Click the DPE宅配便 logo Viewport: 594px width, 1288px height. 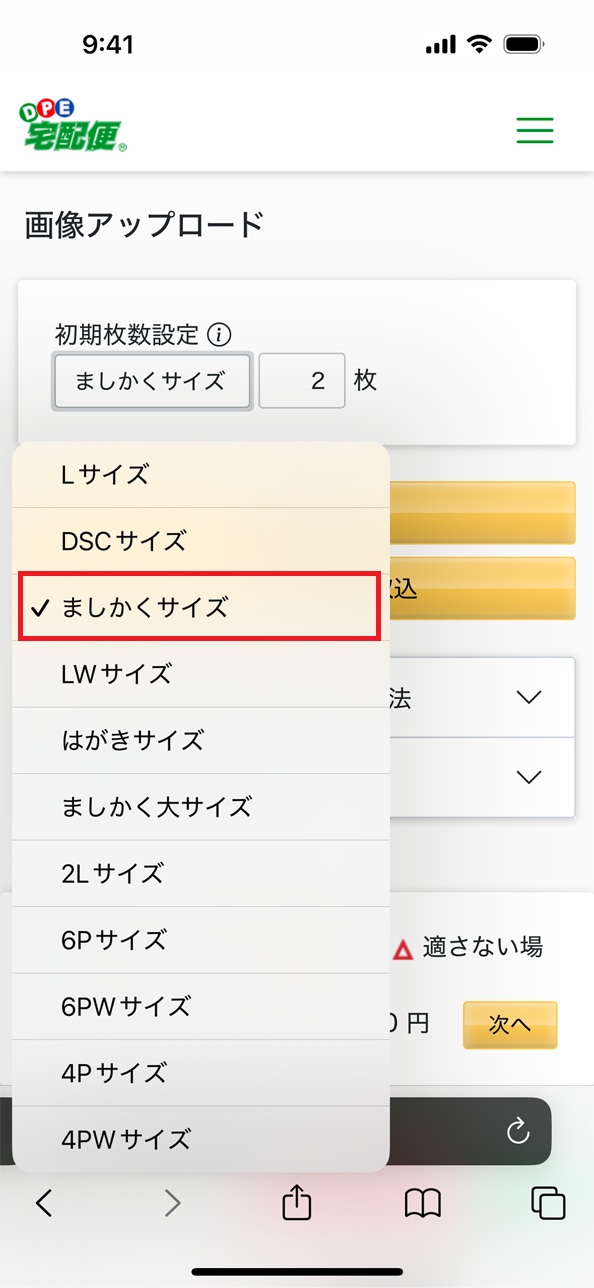click(73, 126)
